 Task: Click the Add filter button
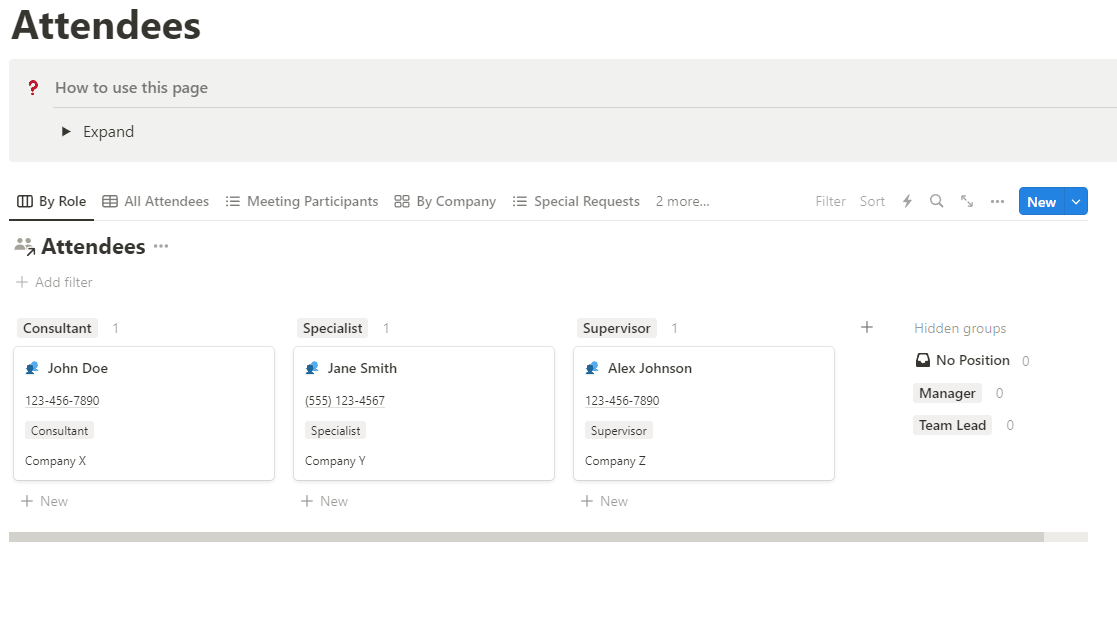[55, 282]
